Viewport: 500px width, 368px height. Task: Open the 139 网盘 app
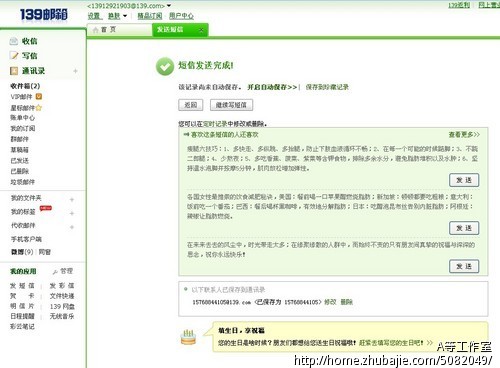[x=62, y=306]
